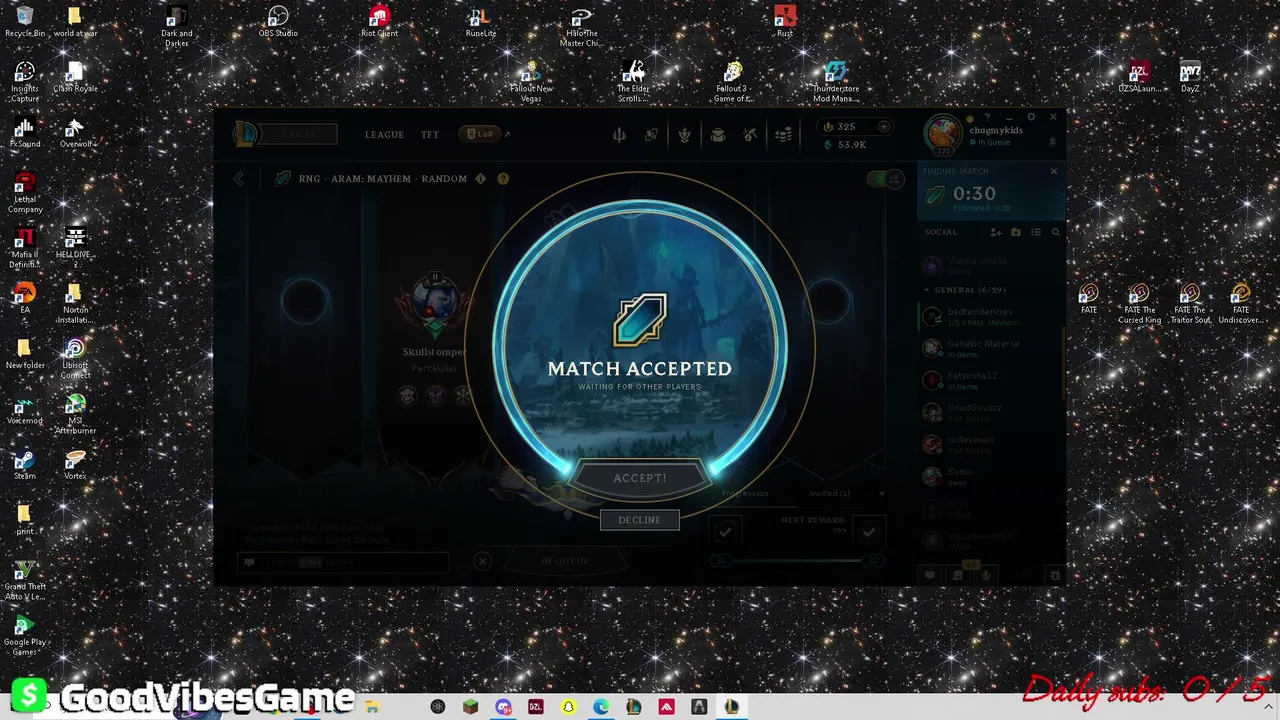Tick the Next Reward checkbox
1280x720 pixels.
click(x=869, y=531)
